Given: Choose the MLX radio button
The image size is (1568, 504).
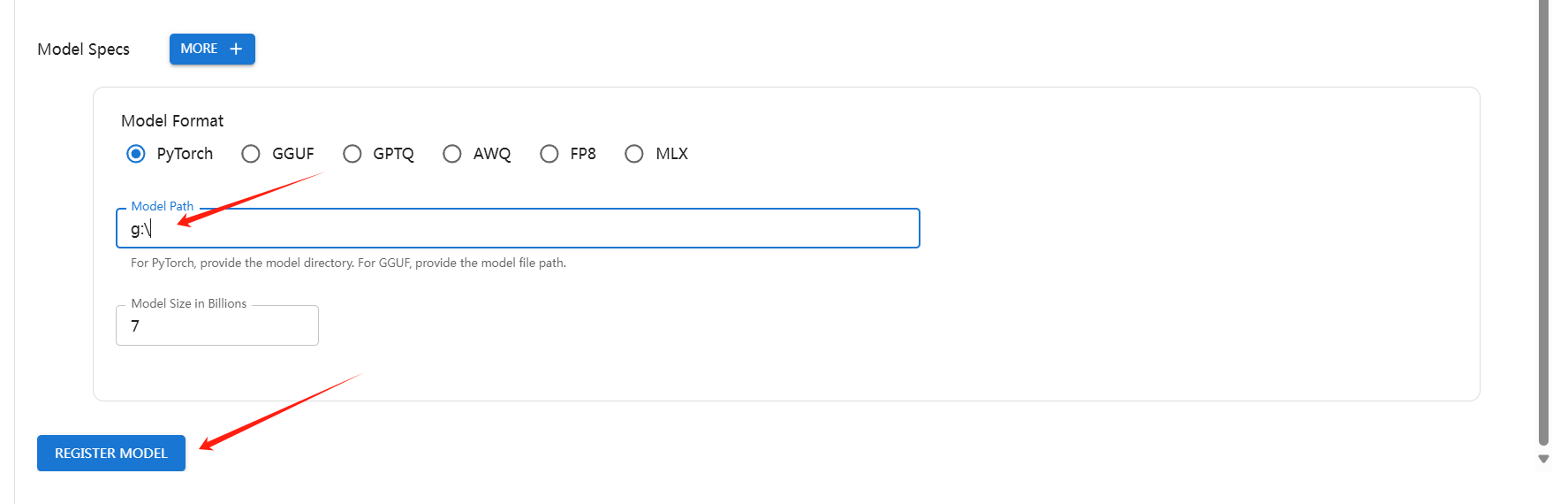Looking at the screenshot, I should click(x=634, y=154).
